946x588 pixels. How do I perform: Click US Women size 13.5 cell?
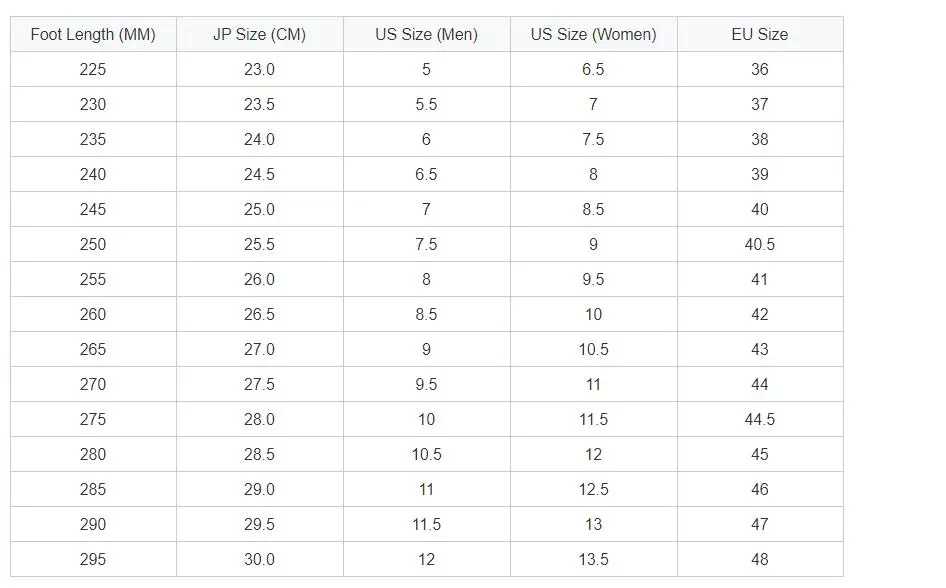(594, 559)
